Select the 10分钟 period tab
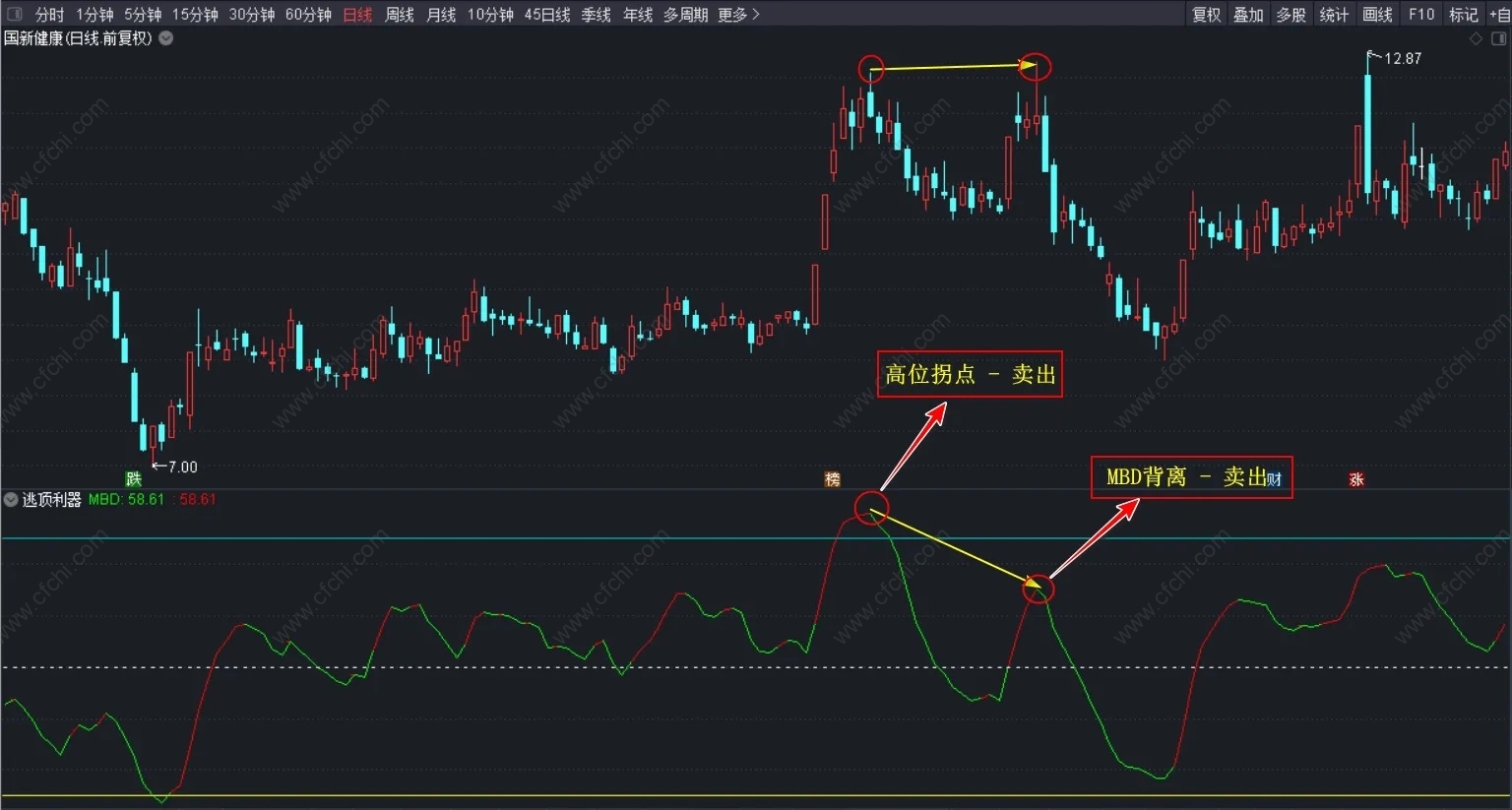This screenshot has width=1512, height=810. click(x=490, y=15)
